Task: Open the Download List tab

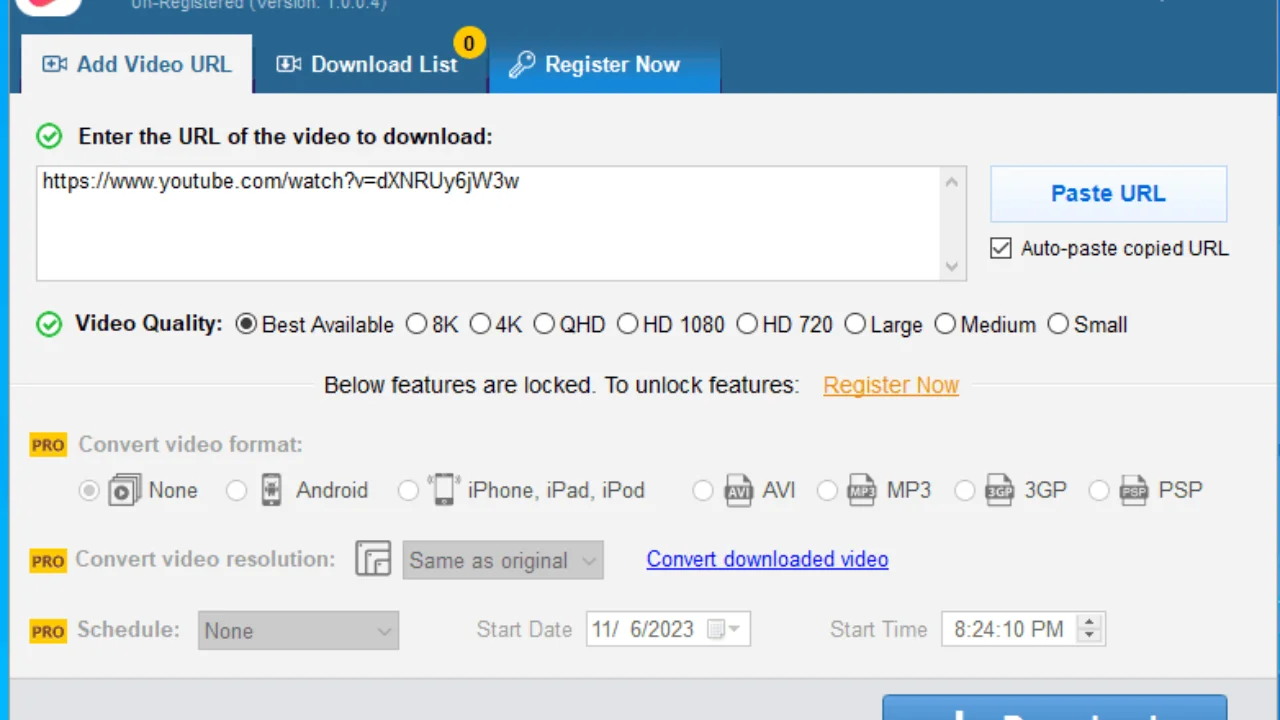Action: (x=369, y=64)
